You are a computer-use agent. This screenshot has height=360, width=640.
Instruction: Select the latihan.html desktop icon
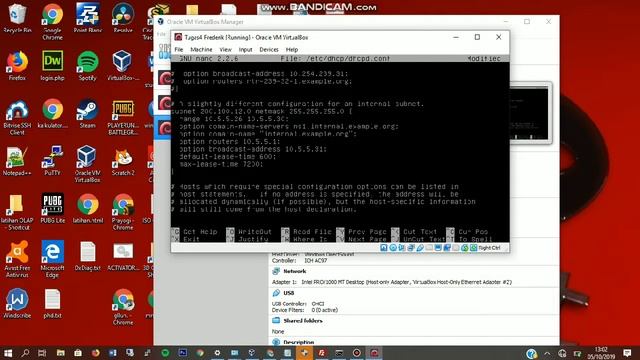coord(88,208)
